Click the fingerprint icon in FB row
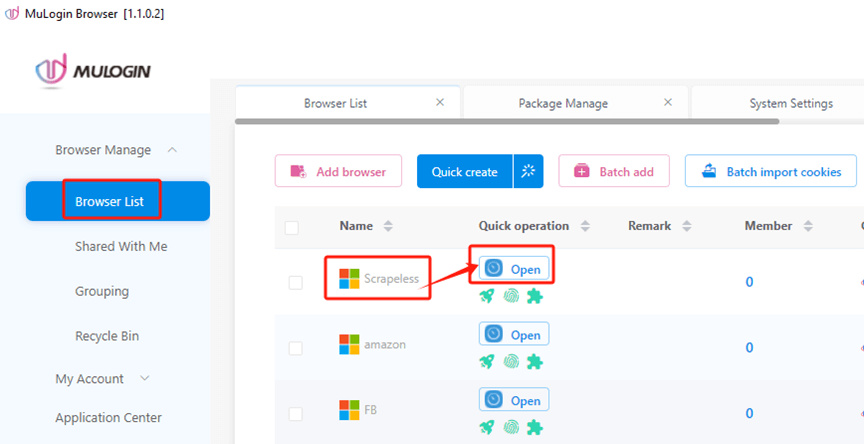Image resolution: width=864 pixels, height=444 pixels. (511, 427)
